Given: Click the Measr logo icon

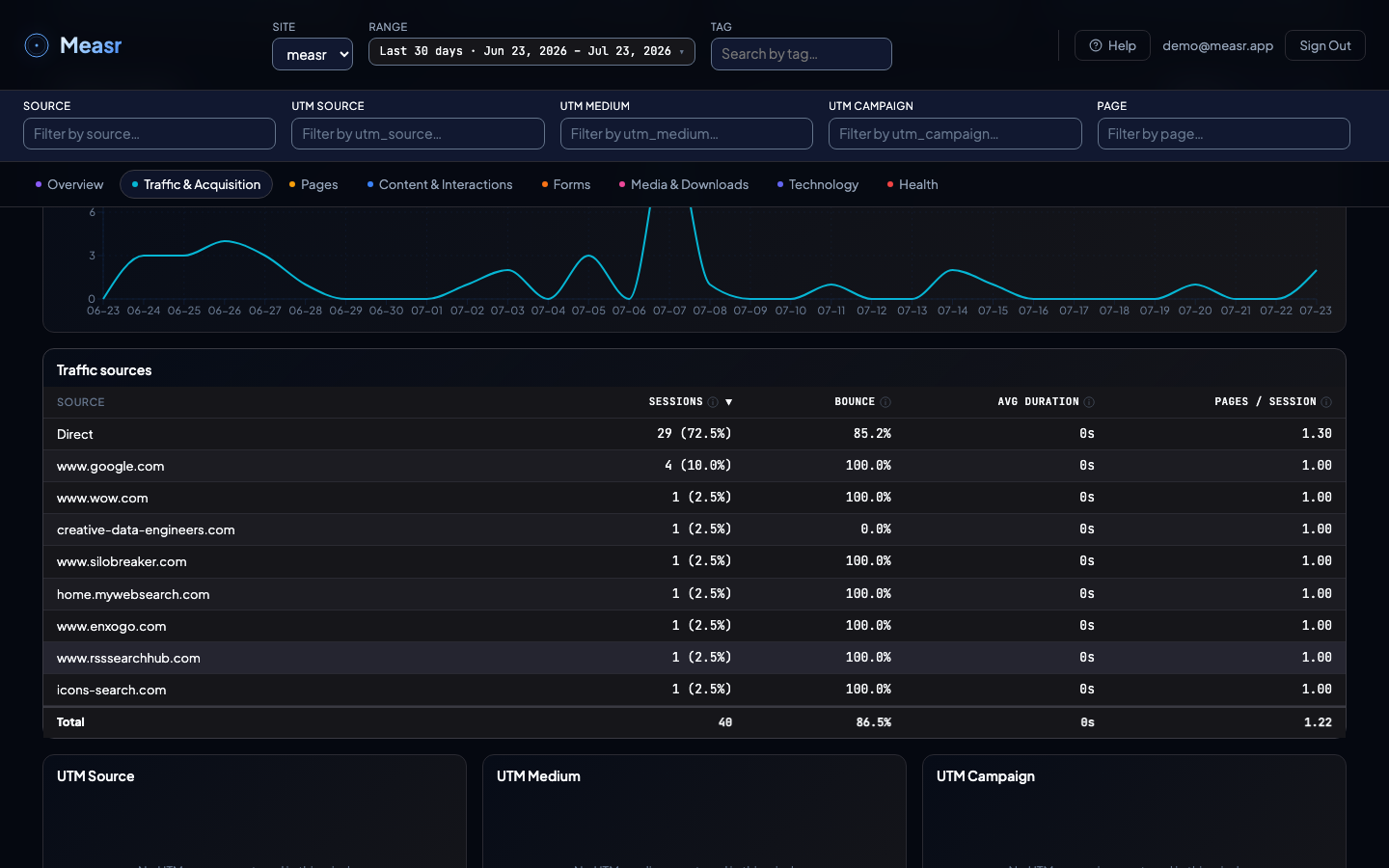Looking at the screenshot, I should 37,45.
